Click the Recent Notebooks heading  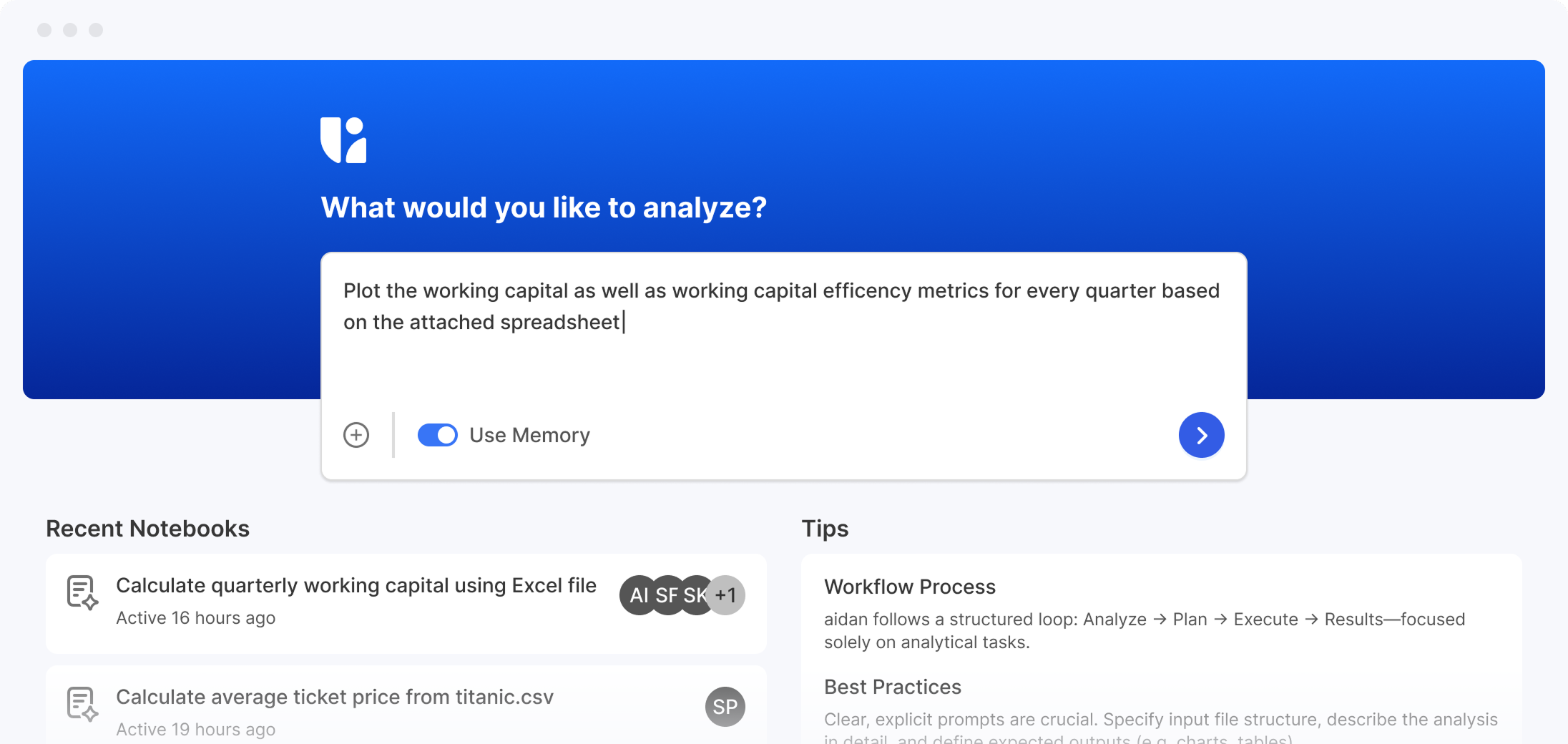[x=147, y=529]
